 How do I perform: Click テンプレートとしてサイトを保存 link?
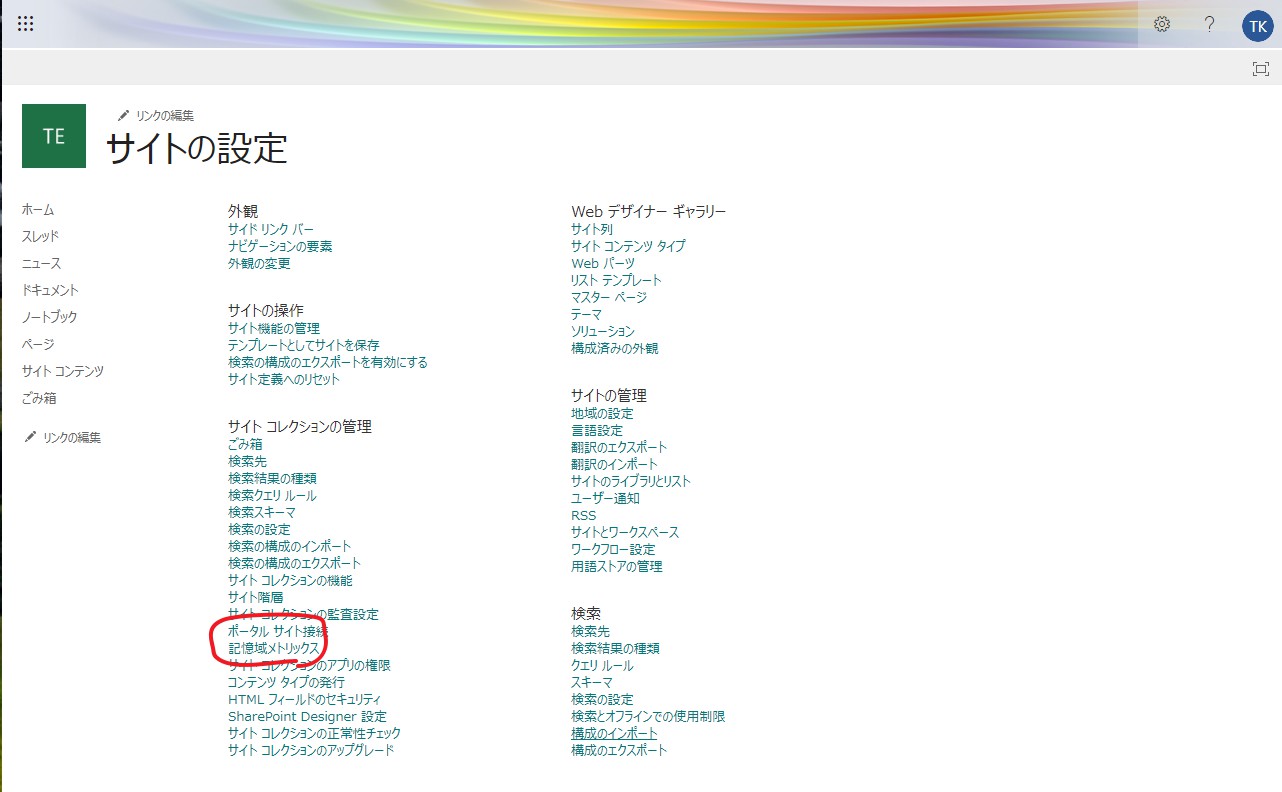tap(304, 345)
